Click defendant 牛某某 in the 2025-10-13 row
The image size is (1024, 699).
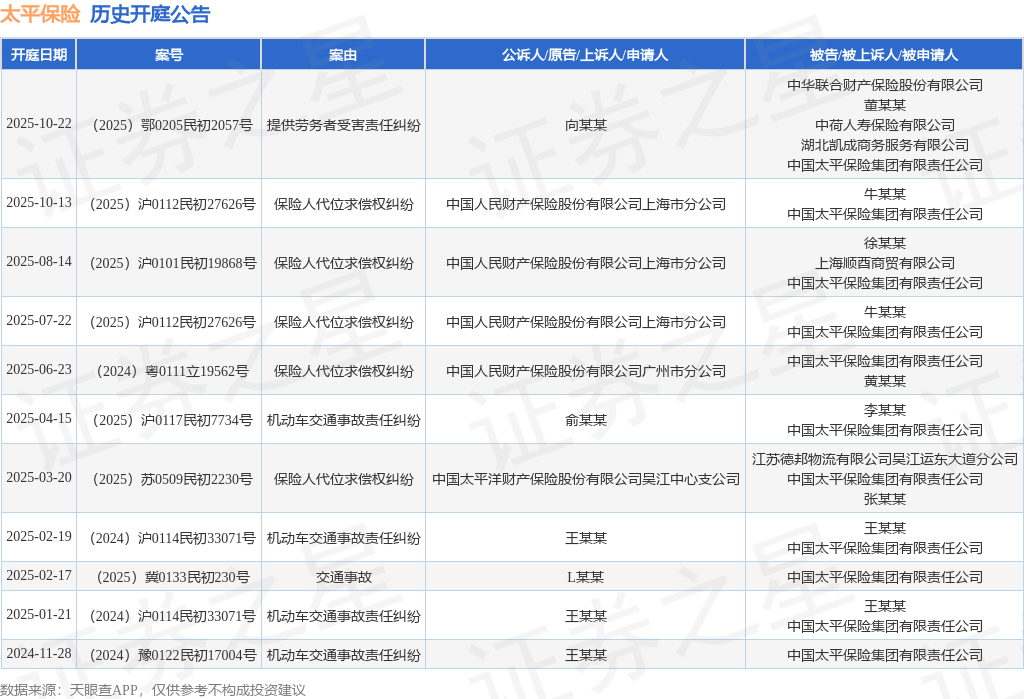[x=884, y=194]
